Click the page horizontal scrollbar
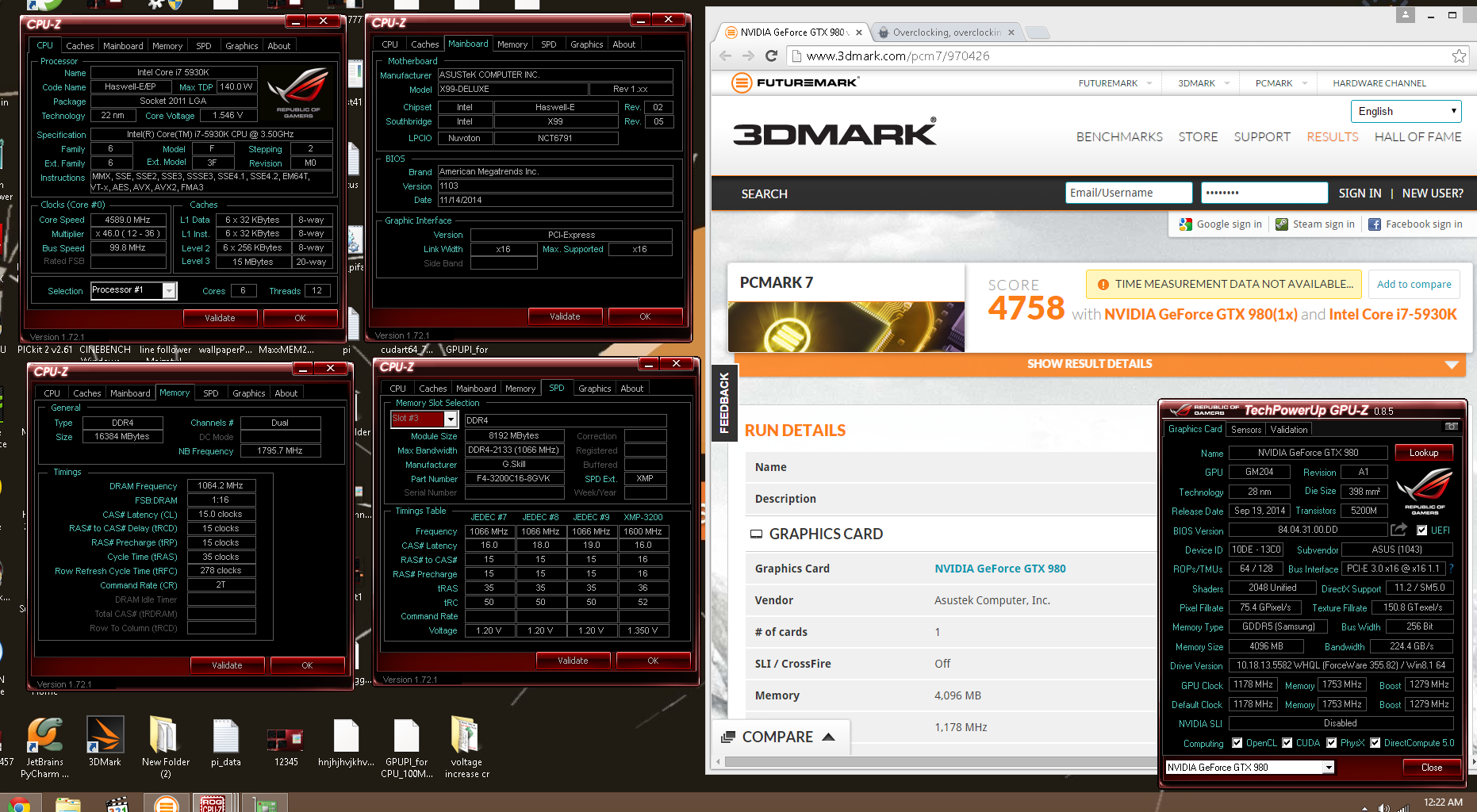The height and width of the screenshot is (812, 1477). pyautogui.click(x=940, y=762)
